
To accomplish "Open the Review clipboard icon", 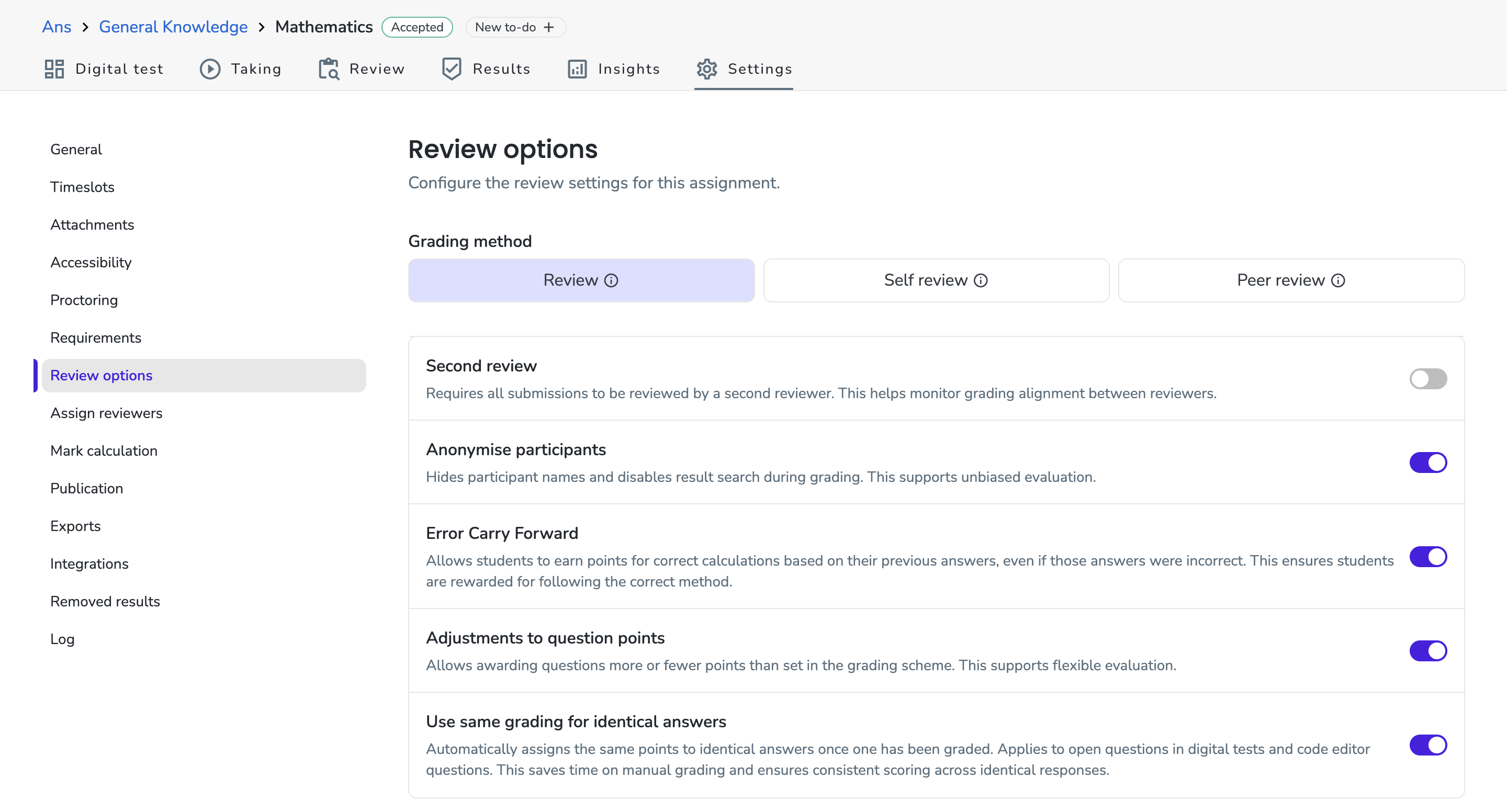I will click(x=328, y=69).
